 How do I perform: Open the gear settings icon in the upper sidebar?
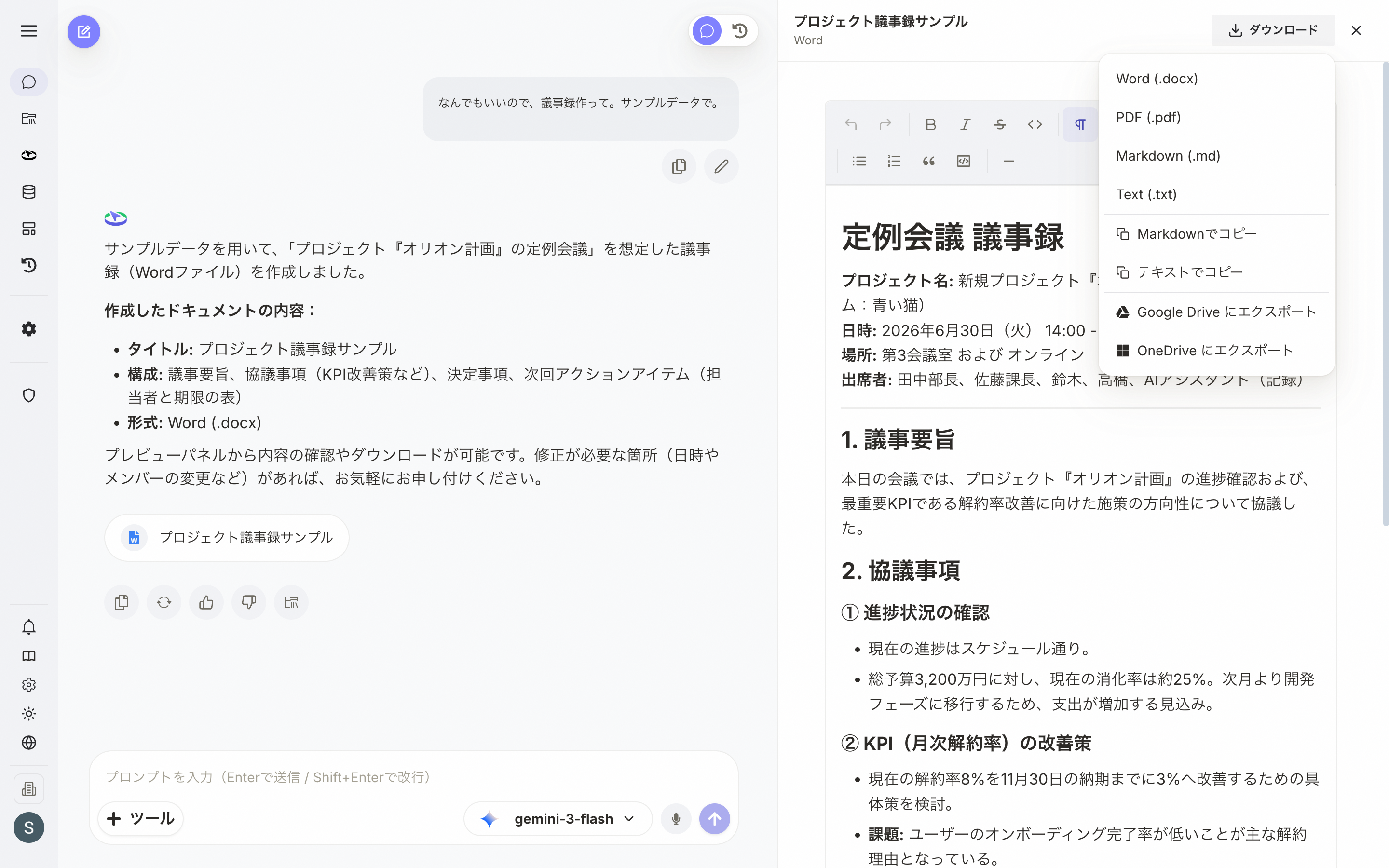click(29, 329)
